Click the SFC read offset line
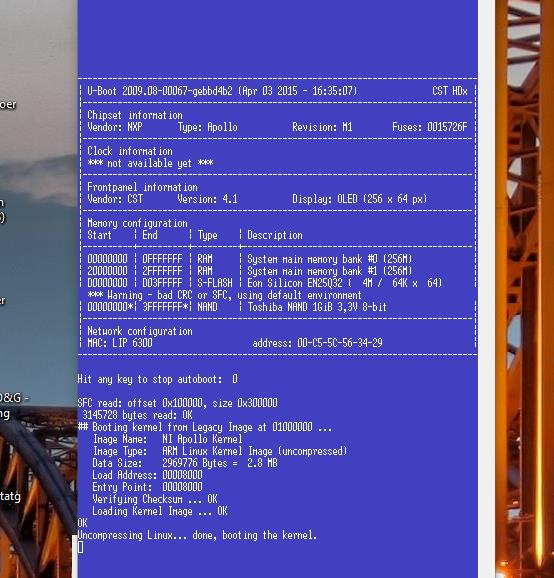Viewport: 554px width, 578px height. coord(177,403)
